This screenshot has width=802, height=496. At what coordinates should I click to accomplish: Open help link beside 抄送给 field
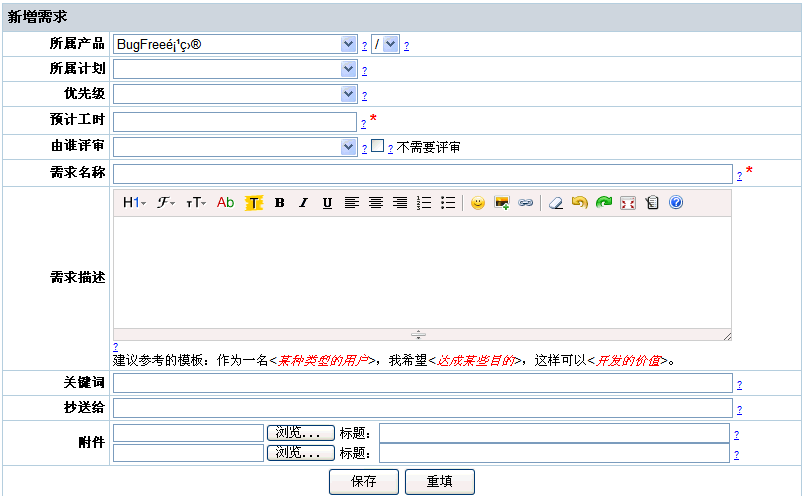(x=739, y=410)
